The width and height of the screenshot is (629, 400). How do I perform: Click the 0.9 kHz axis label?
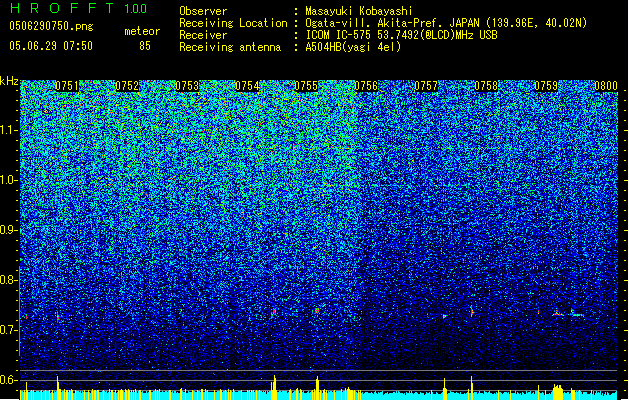(8, 230)
